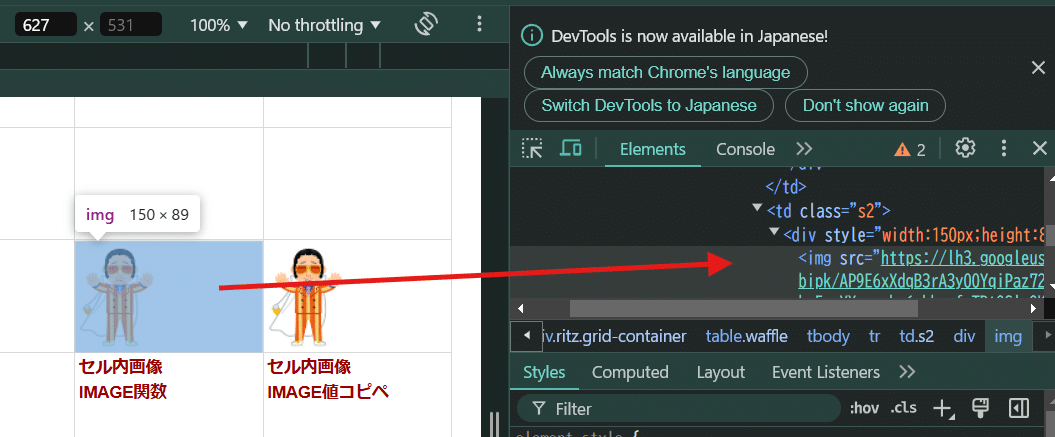Click the info icon in language banner

[532, 36]
